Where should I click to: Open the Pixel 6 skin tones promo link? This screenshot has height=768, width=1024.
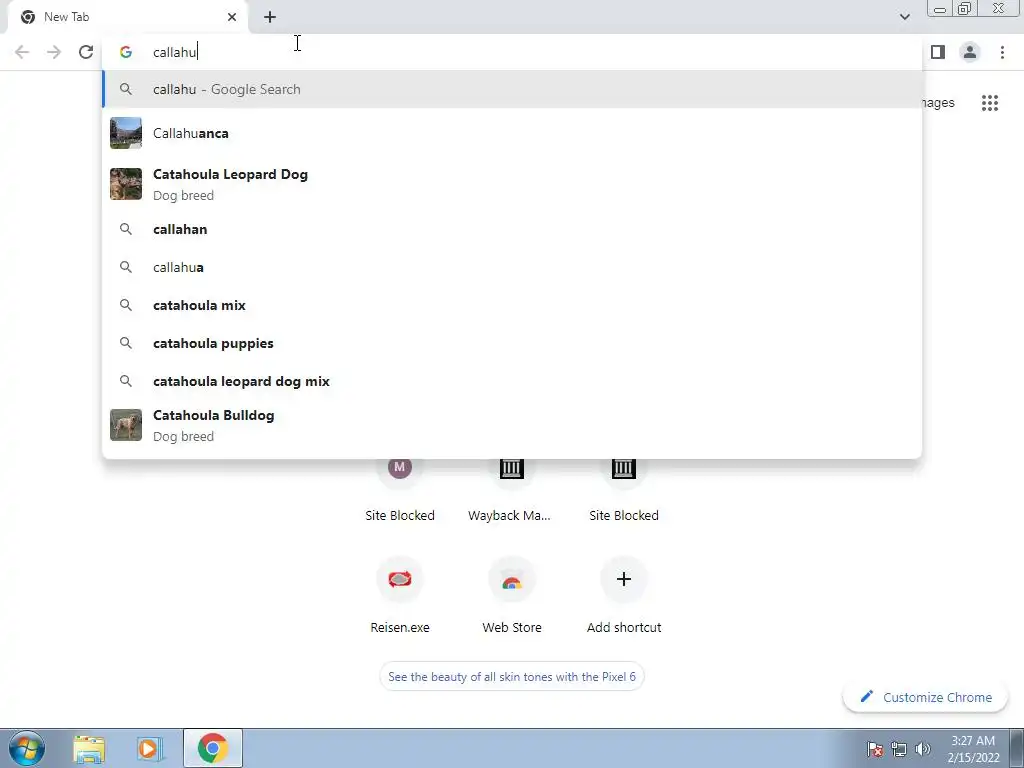[x=512, y=677]
